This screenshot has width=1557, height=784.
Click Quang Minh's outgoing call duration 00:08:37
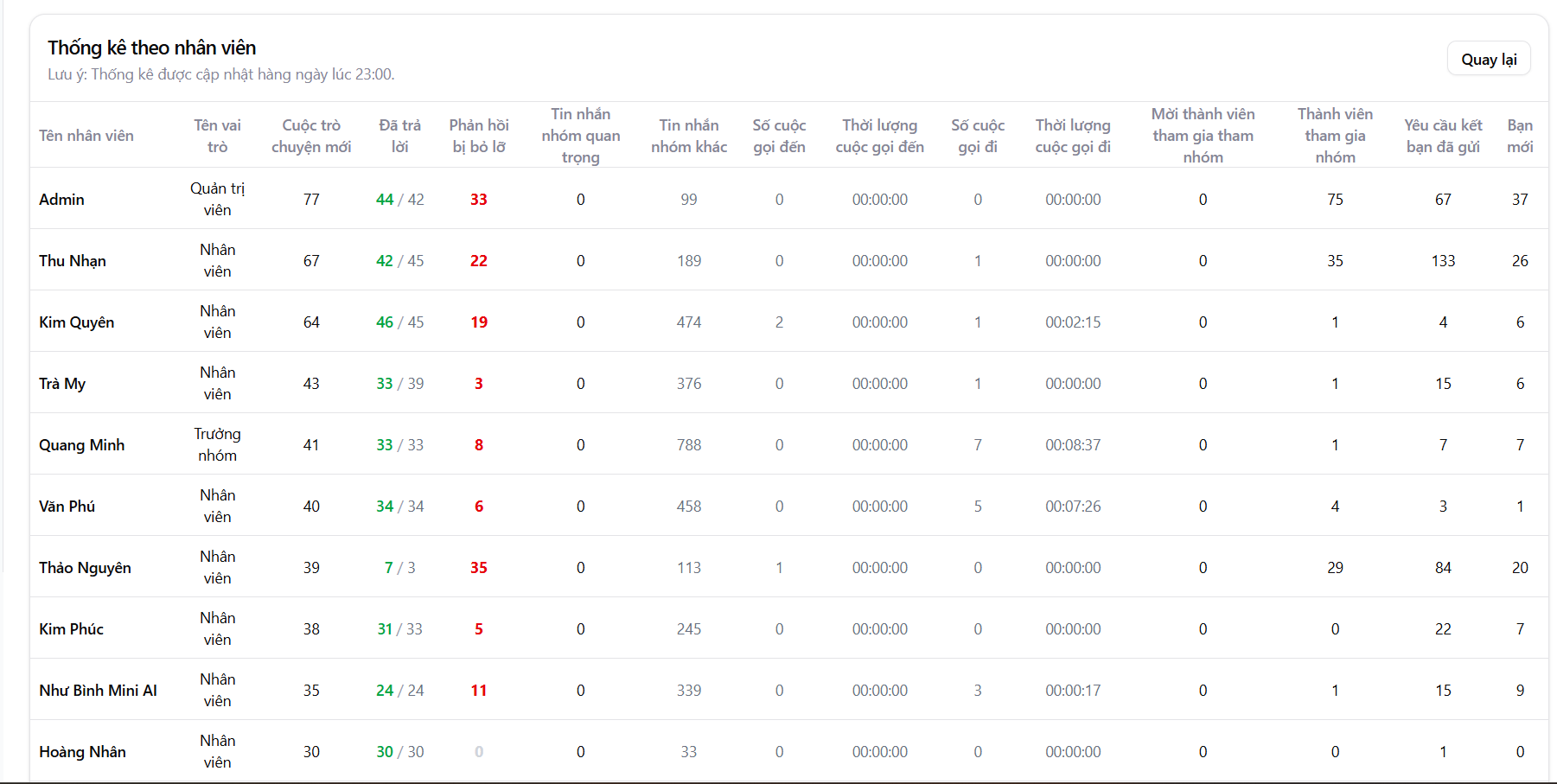coord(1073,445)
